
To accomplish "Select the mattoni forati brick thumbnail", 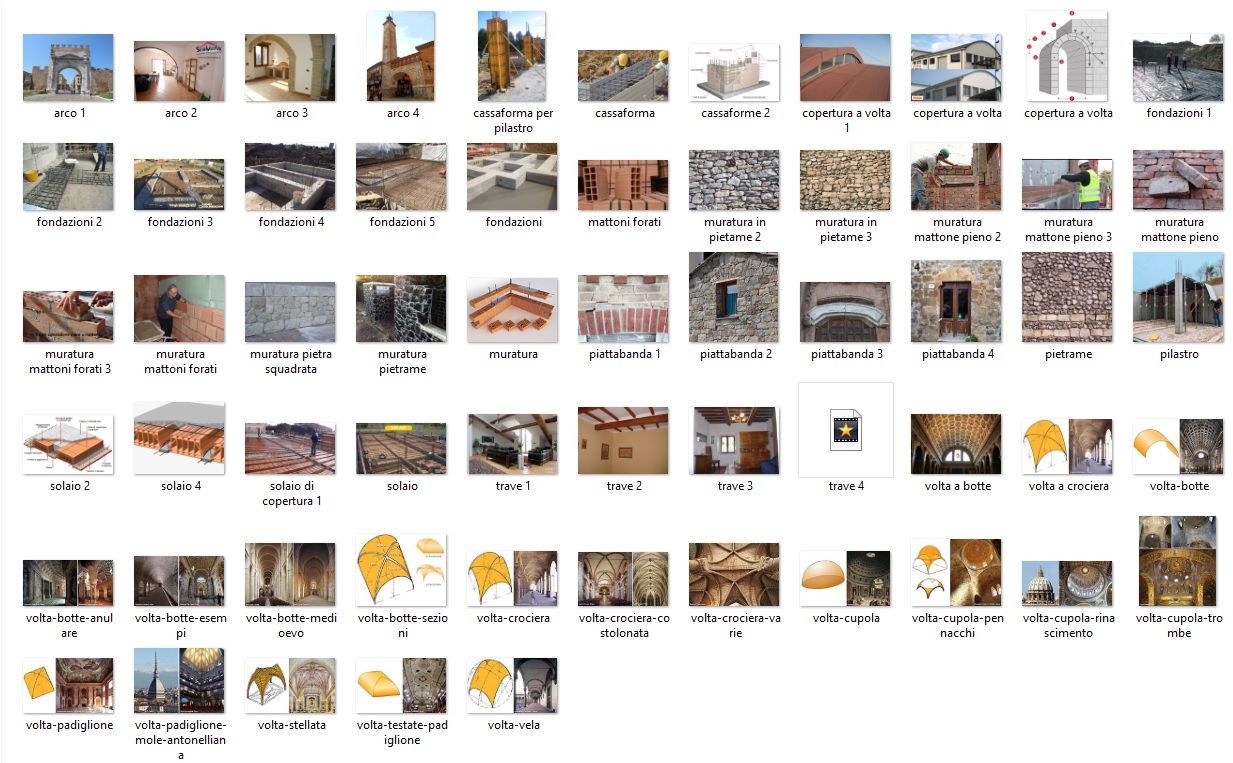I will 623,185.
